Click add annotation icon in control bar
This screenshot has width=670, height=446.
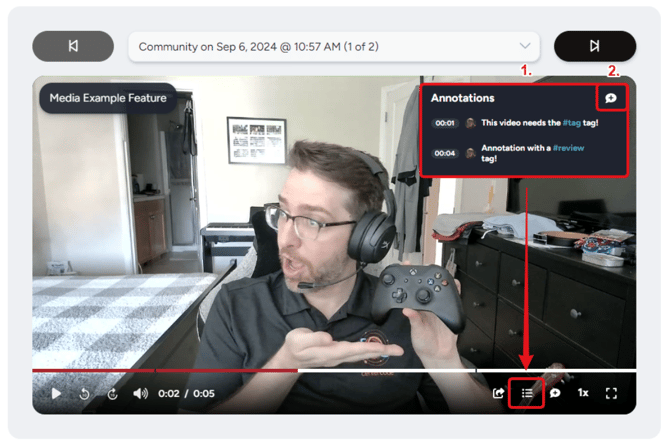555,393
